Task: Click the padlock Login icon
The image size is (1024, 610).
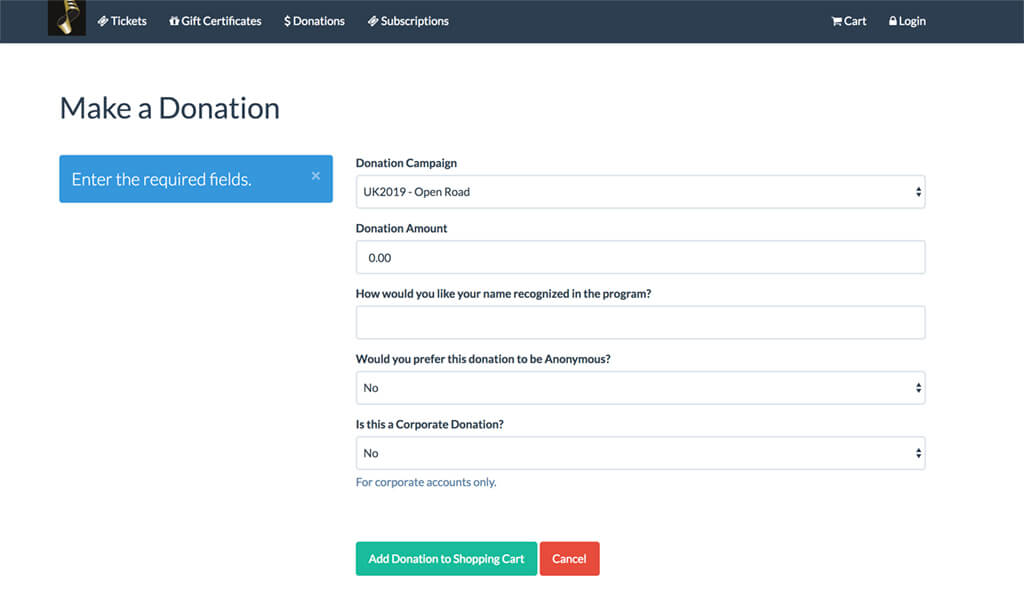Action: (x=893, y=21)
